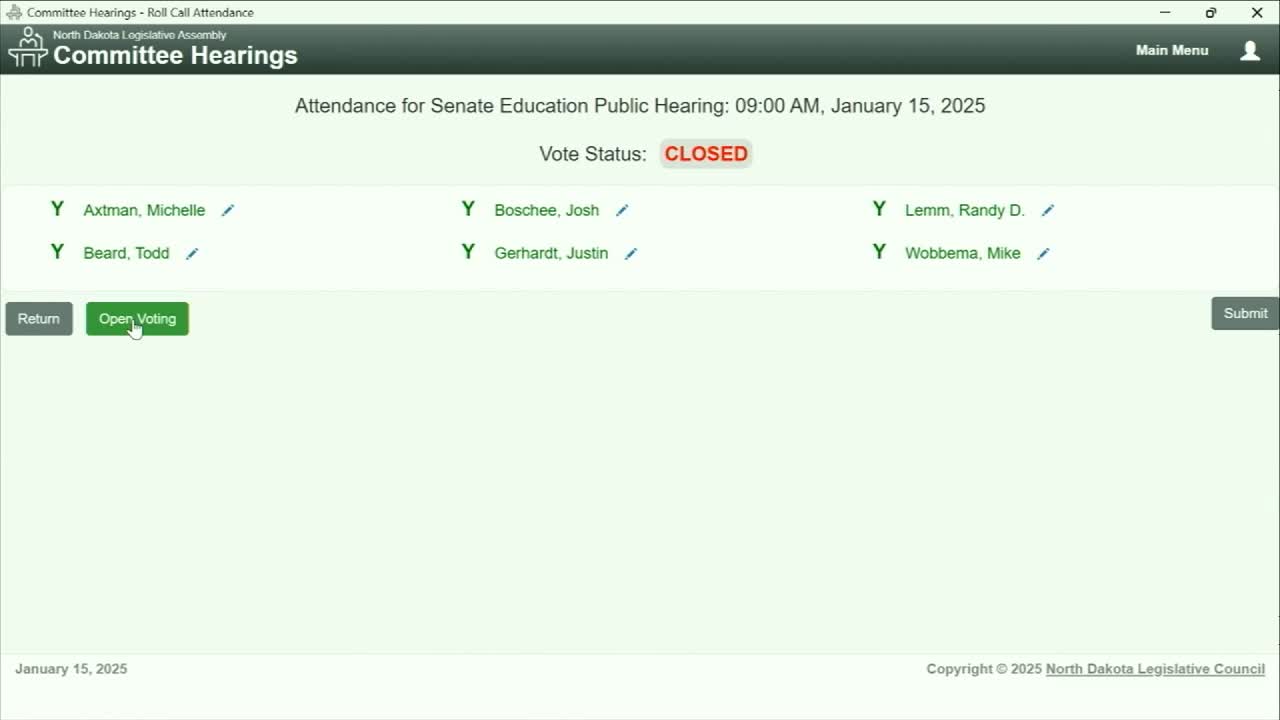Submit the roll call attendance
The image size is (1280, 720).
pos(1245,313)
